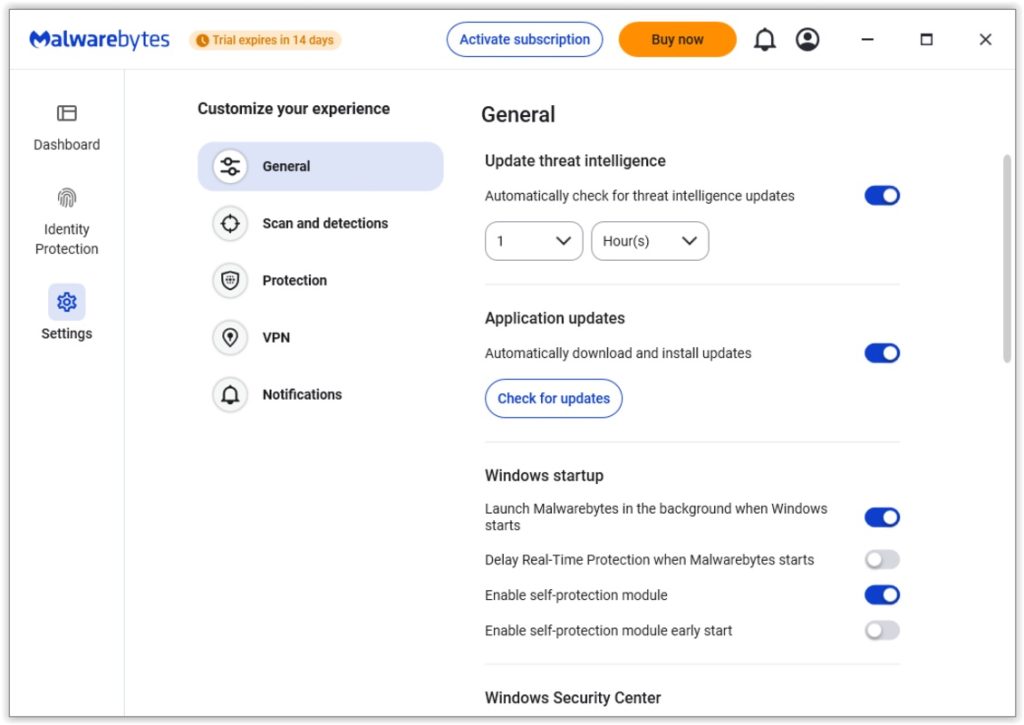Close the Malwarebytes window
Image resolution: width=1024 pixels, height=725 pixels.
(985, 40)
